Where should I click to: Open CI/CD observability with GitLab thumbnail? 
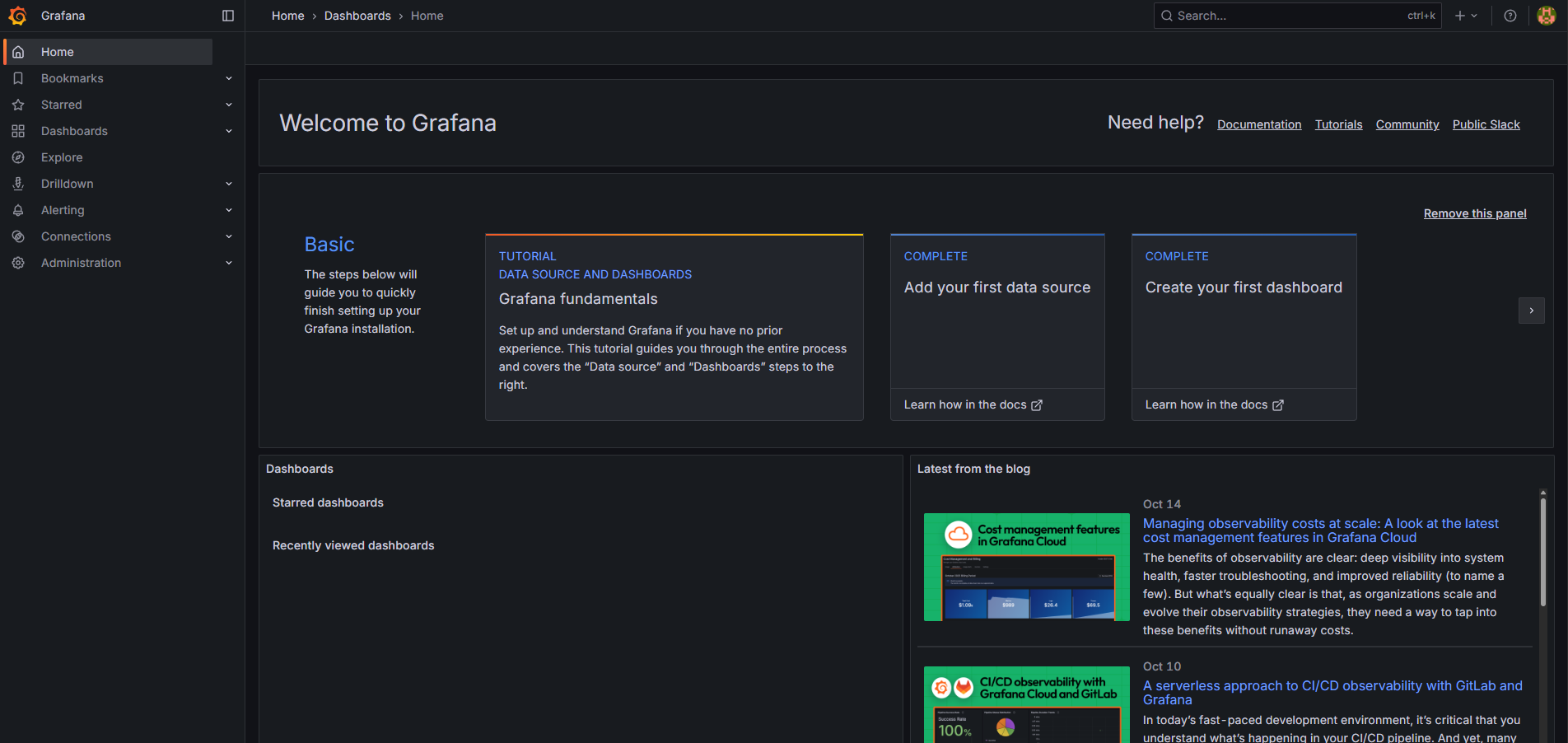click(x=1027, y=704)
